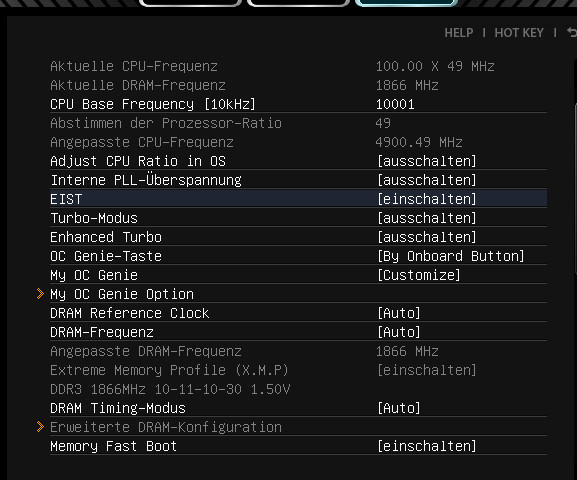Select CPU Base Frequency [10kHz] label
Viewport: 577px width, 480px height.
click(x=153, y=104)
